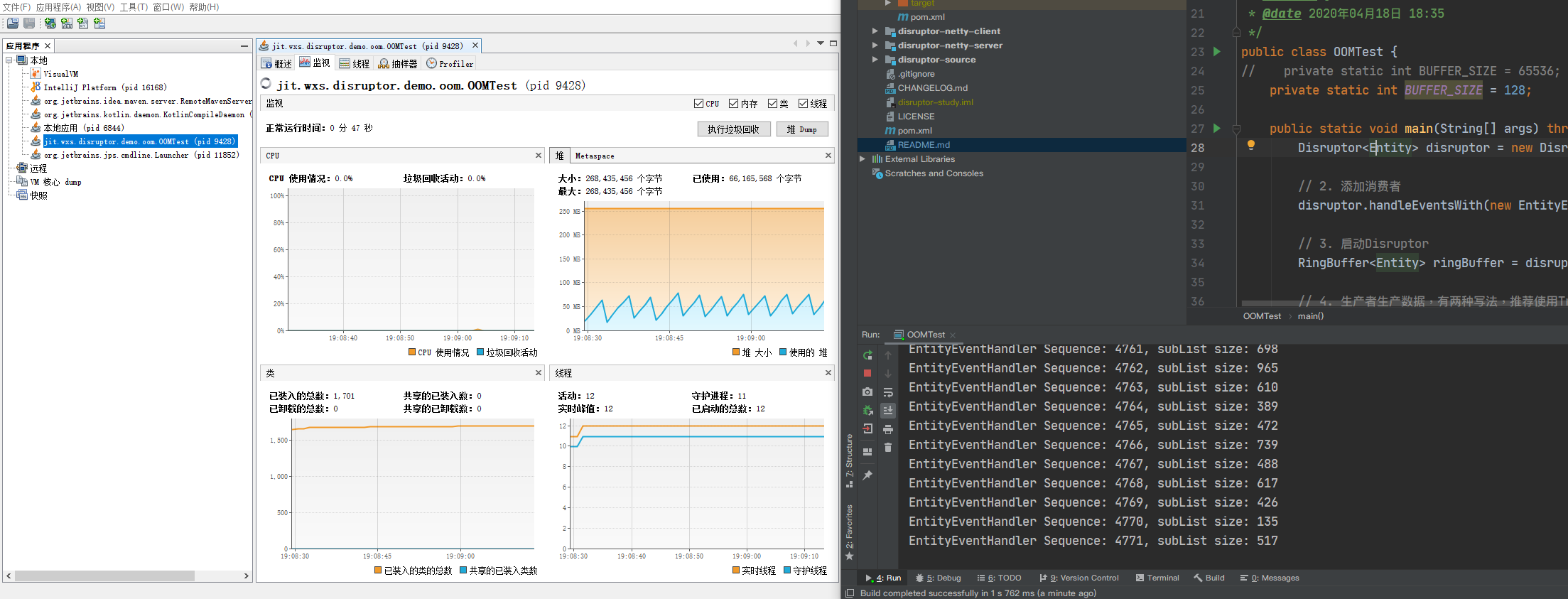Image resolution: width=1568 pixels, height=599 pixels.
Task: Uncheck the CPU checkbox in the monitor panel
Action: click(698, 104)
